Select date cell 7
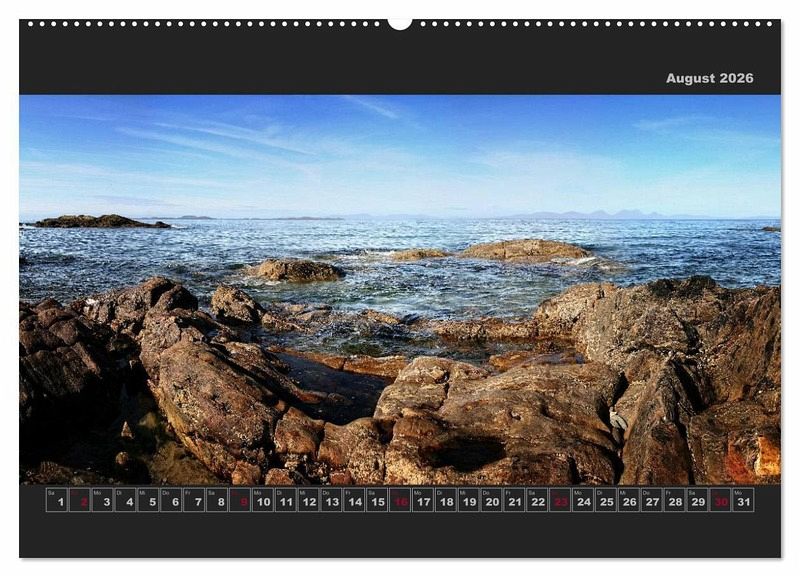Screen dimensions: 800x577 click(194, 500)
